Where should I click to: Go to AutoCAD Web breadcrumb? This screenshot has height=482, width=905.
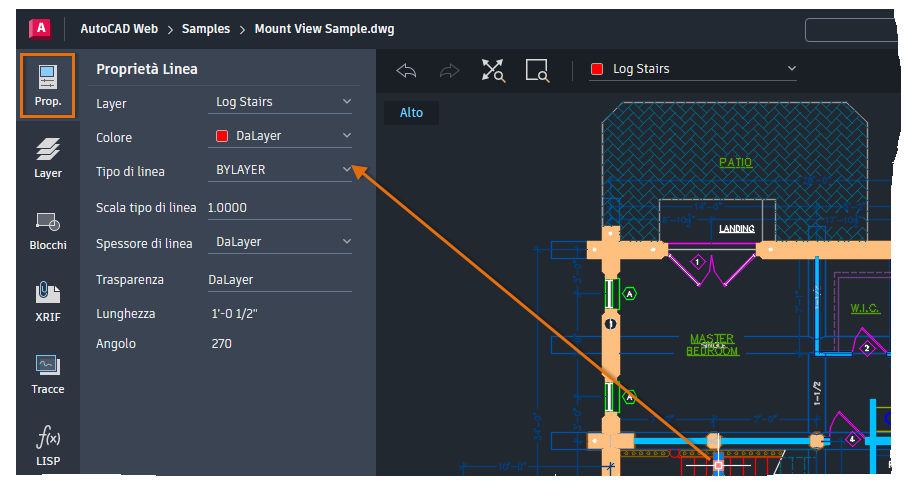pos(119,29)
